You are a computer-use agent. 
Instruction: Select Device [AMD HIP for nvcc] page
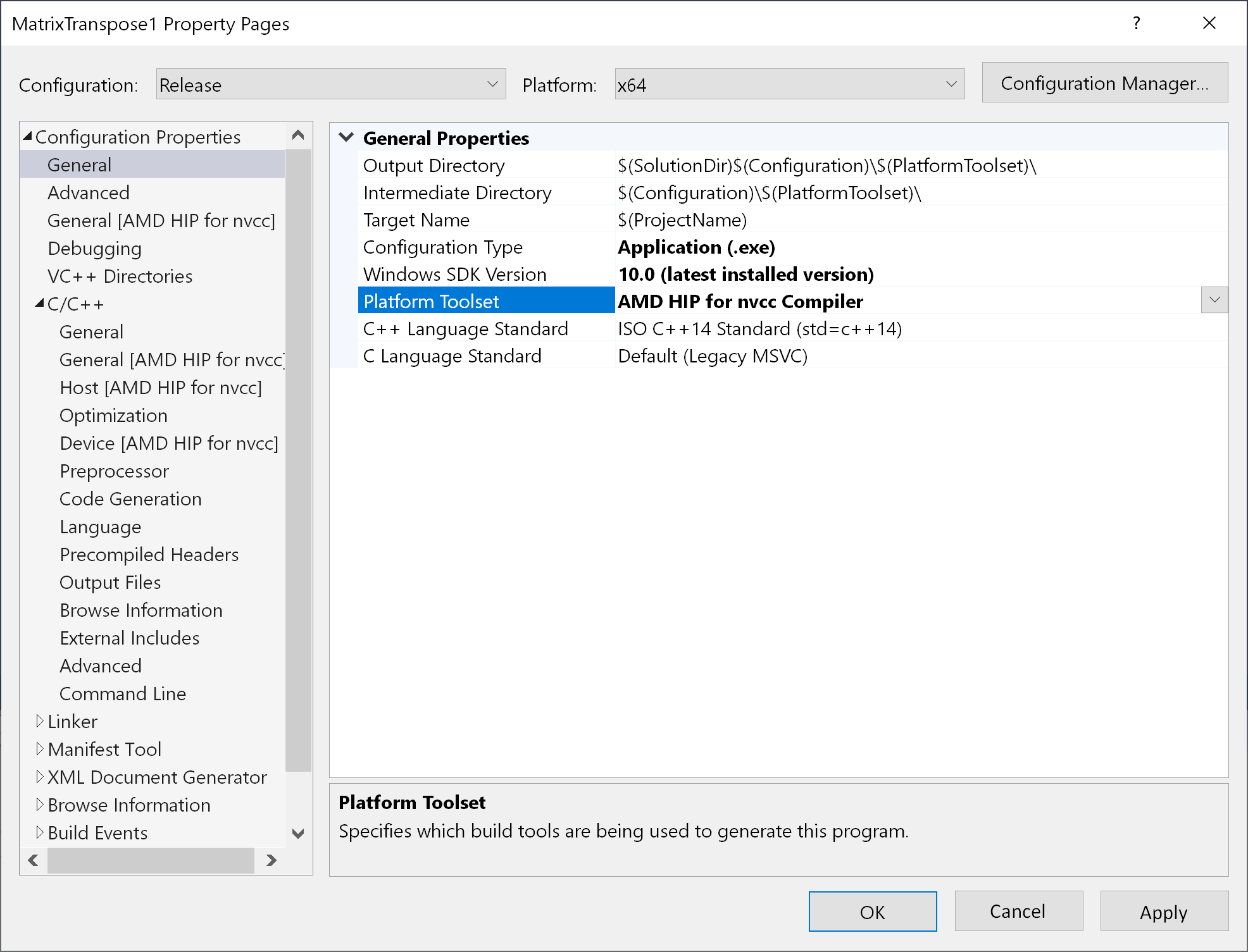[168, 443]
